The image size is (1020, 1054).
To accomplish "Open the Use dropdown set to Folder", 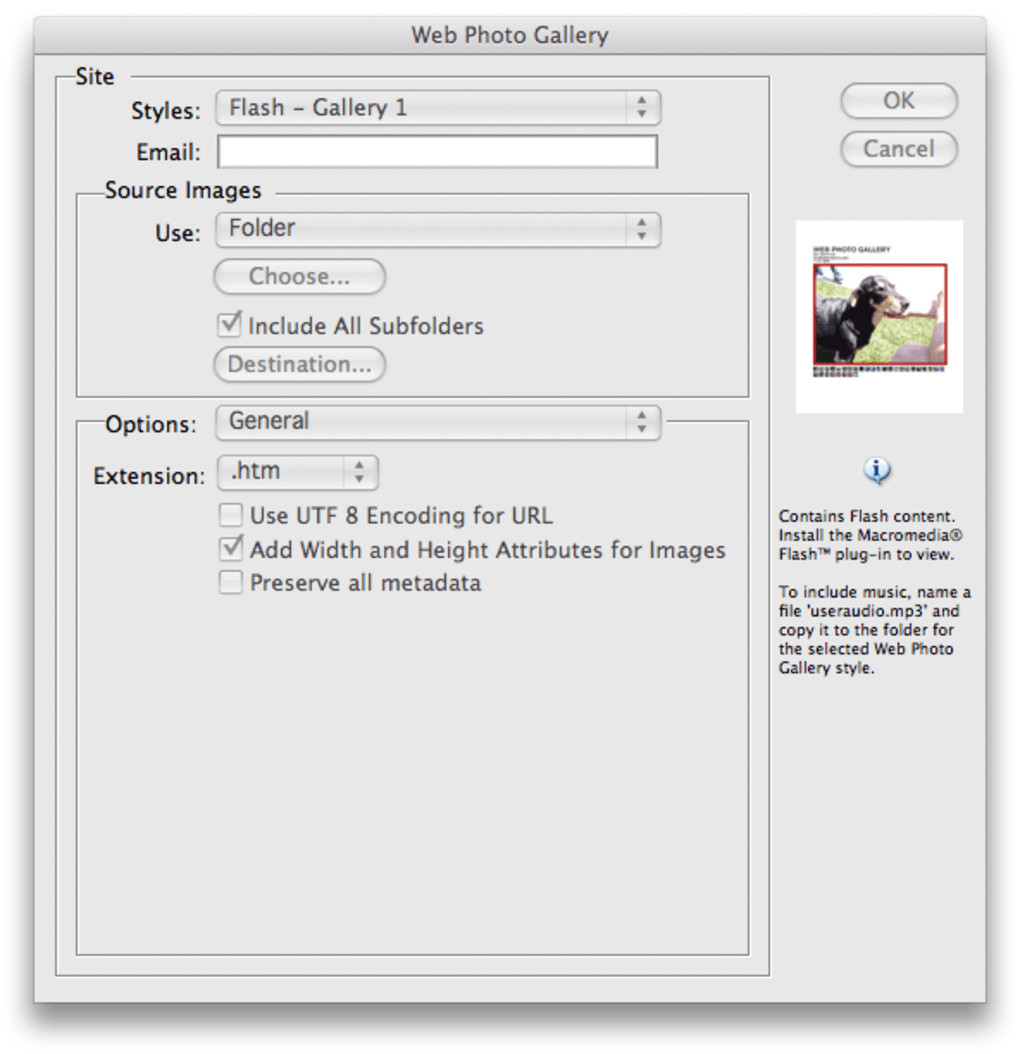I will click(438, 229).
